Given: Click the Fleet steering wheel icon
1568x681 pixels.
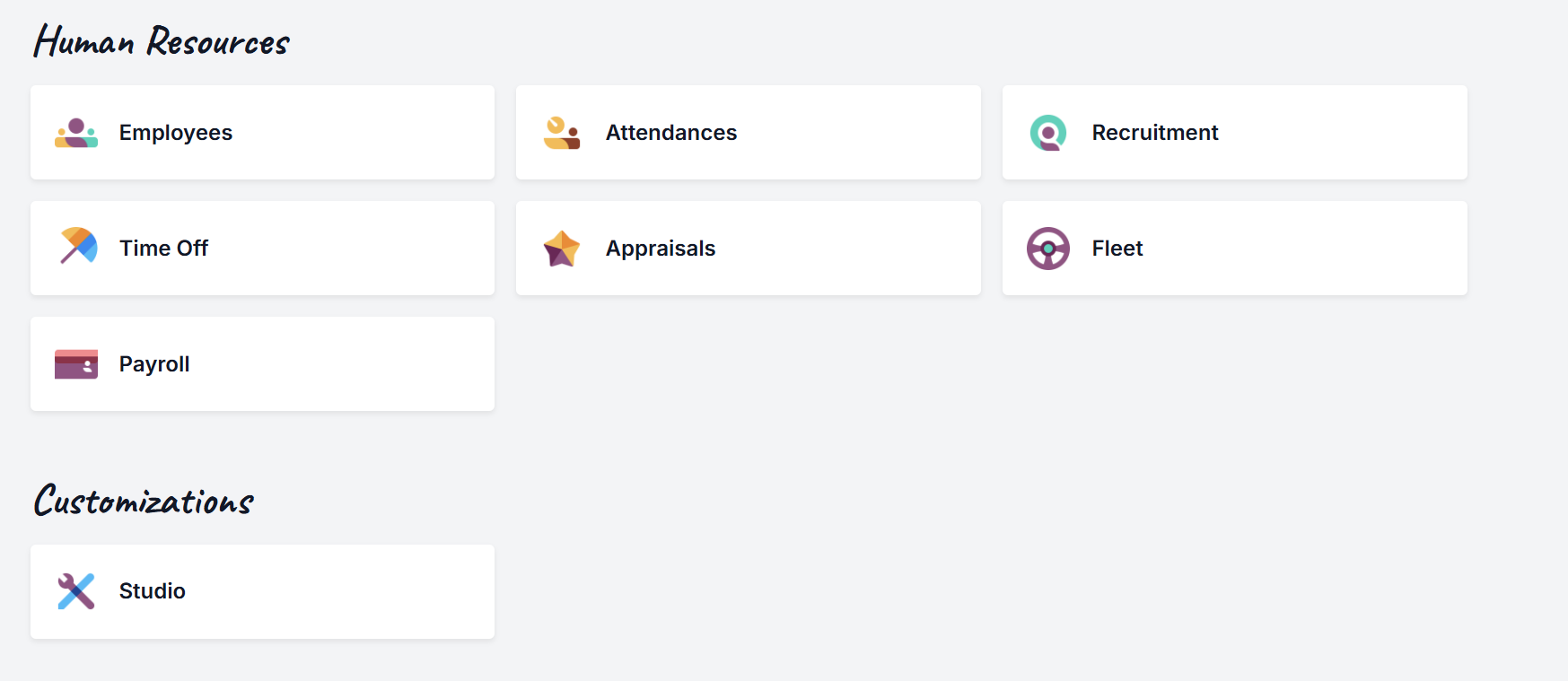Looking at the screenshot, I should pos(1047,249).
